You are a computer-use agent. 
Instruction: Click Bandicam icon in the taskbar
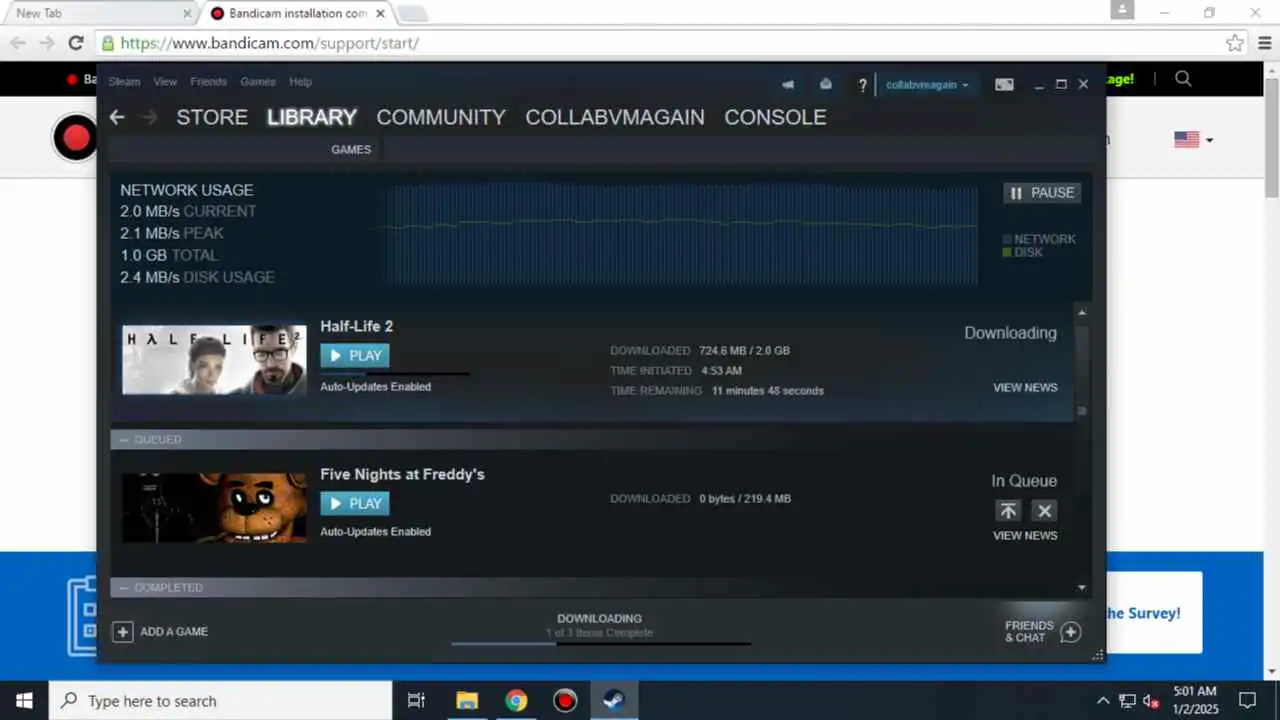565,700
